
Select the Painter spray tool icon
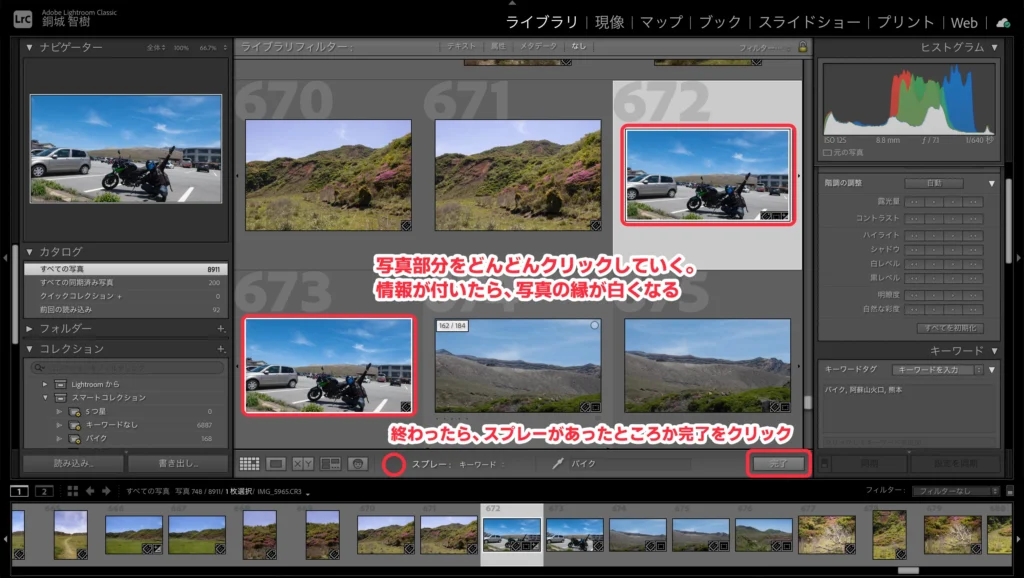point(393,463)
